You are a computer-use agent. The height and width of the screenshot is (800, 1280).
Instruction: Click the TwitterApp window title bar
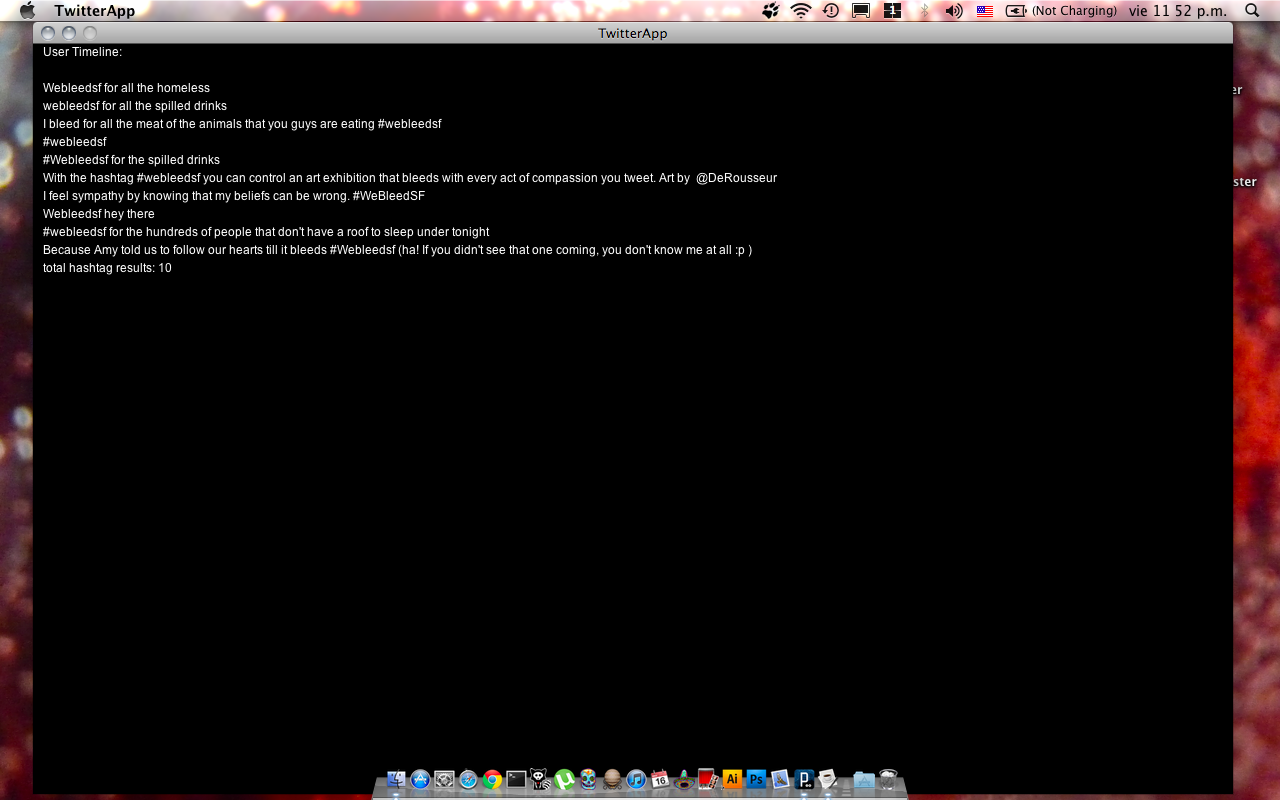[633, 33]
